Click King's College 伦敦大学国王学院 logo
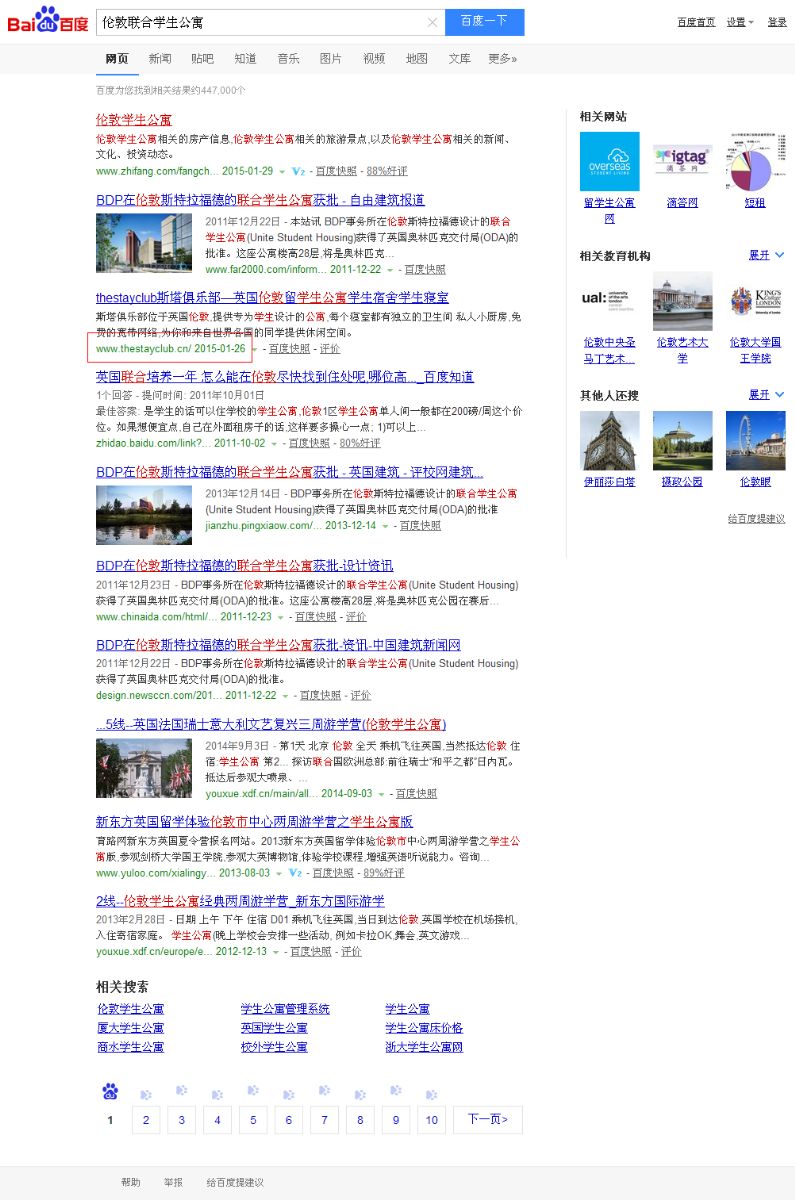Screen dimensions: 795x1200 pyautogui.click(x=756, y=301)
